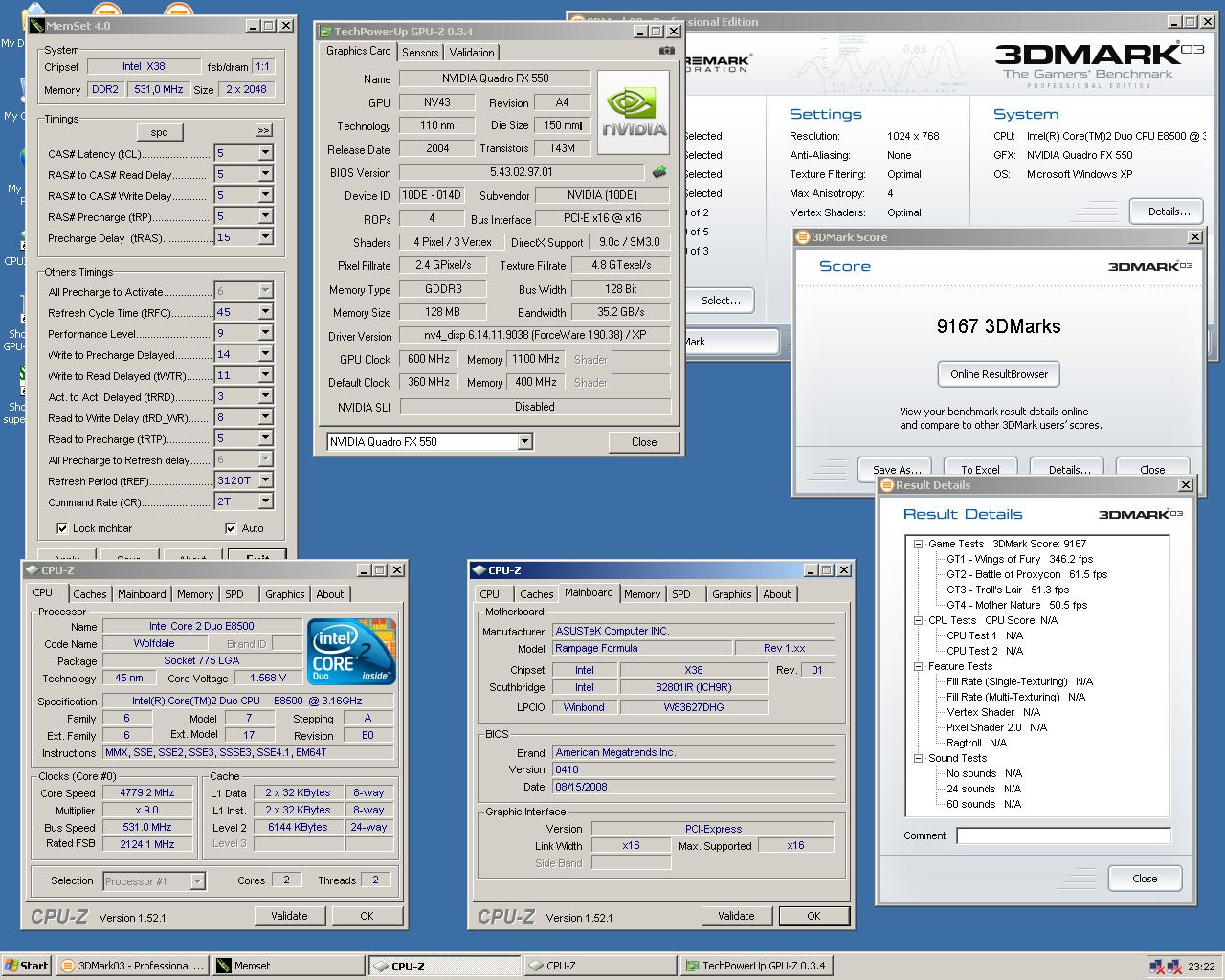Select TechPowerUp GPU-Z taskbar button
1225x980 pixels.
[756, 966]
